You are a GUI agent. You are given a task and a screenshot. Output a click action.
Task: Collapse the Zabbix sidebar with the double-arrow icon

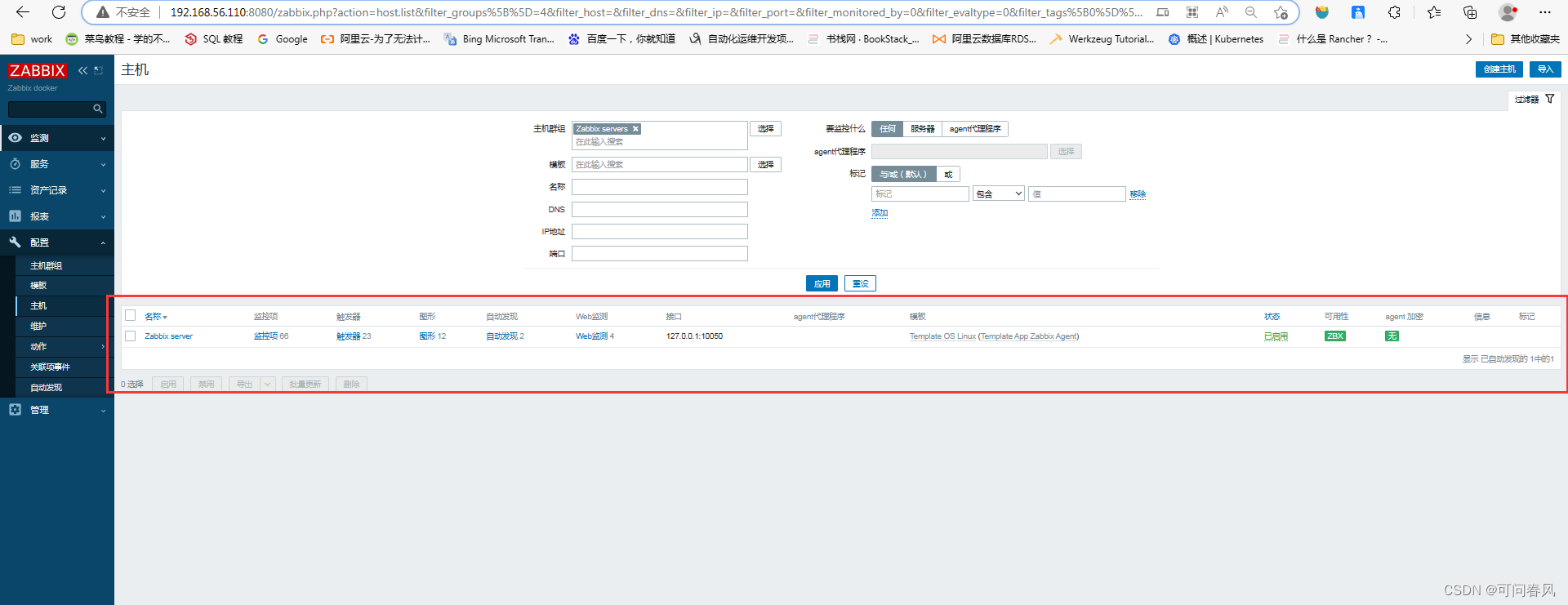[82, 71]
